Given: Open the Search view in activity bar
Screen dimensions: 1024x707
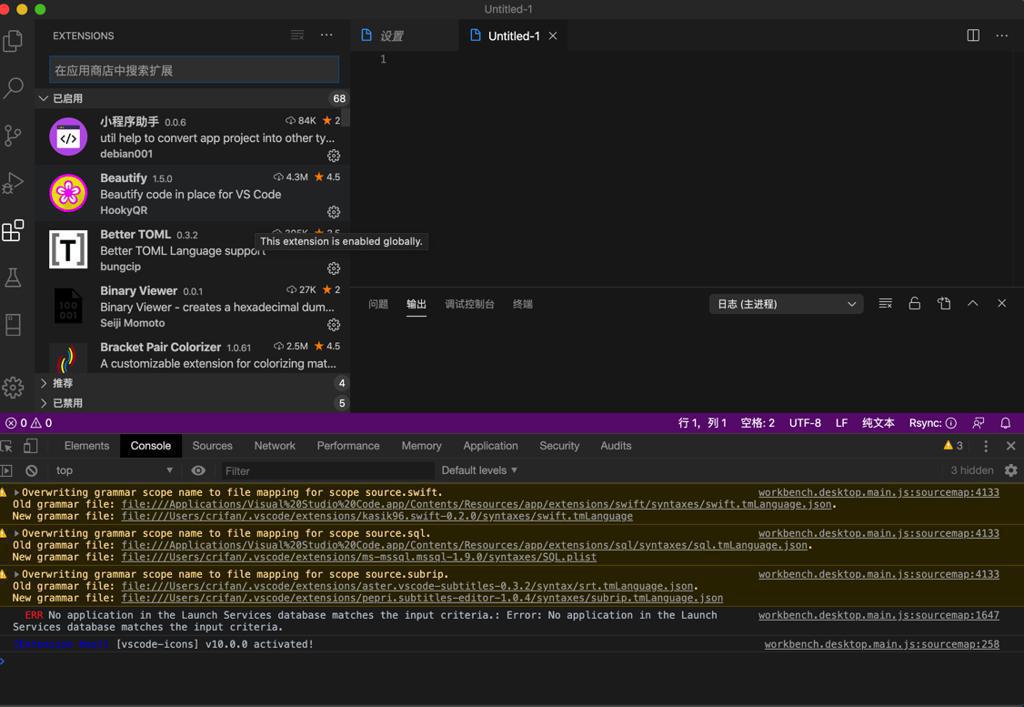Looking at the screenshot, I should (x=13, y=88).
